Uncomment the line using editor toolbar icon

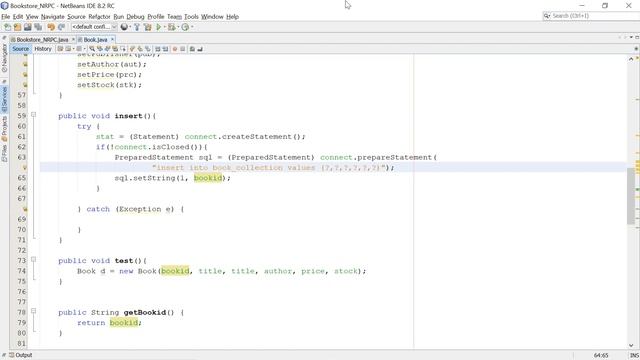point(200,49)
